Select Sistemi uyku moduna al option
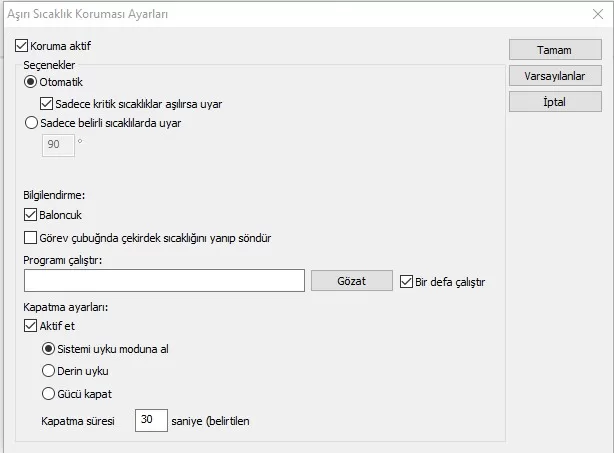Image resolution: width=614 pixels, height=453 pixels. 48,349
